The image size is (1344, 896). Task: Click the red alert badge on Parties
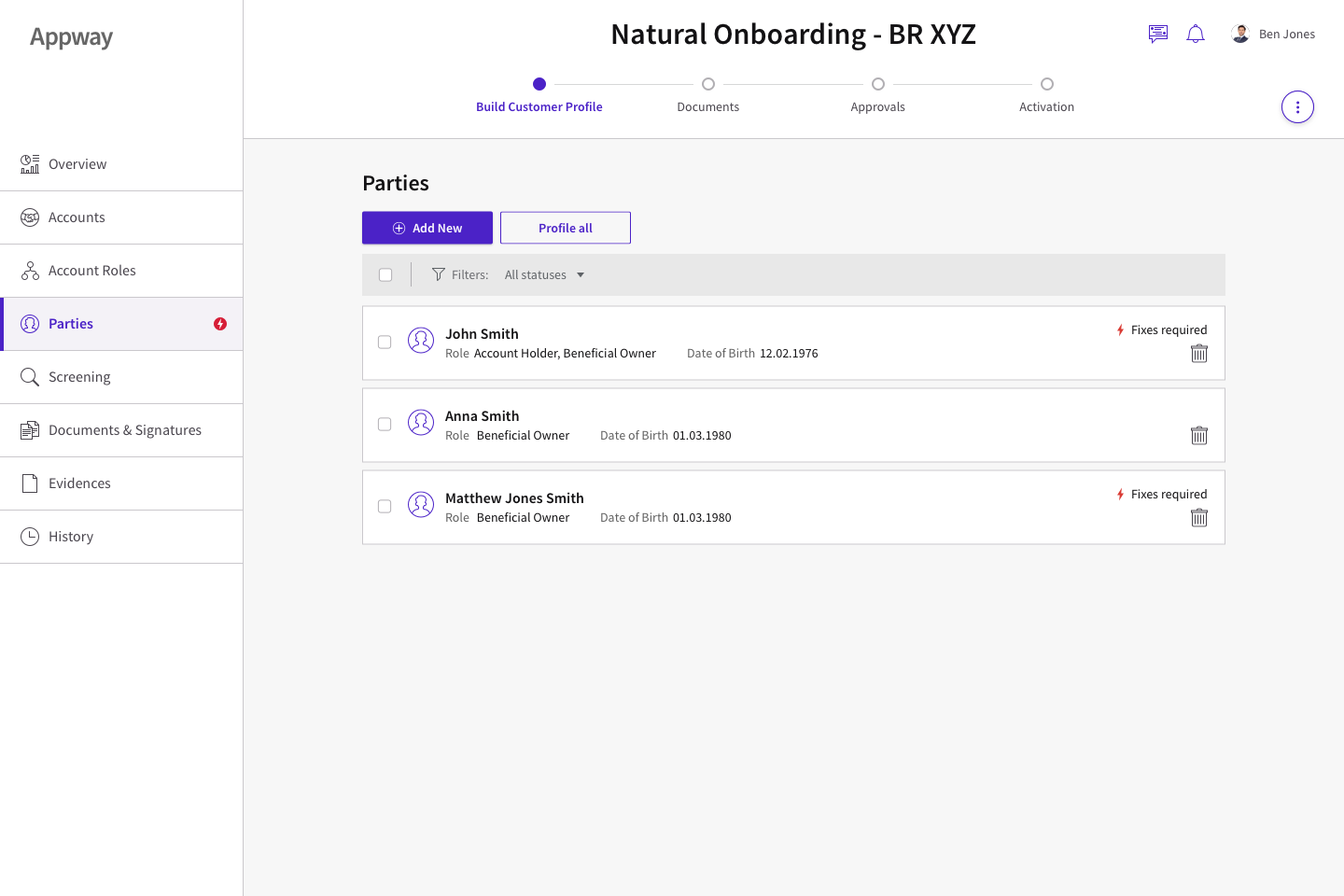pyautogui.click(x=220, y=324)
